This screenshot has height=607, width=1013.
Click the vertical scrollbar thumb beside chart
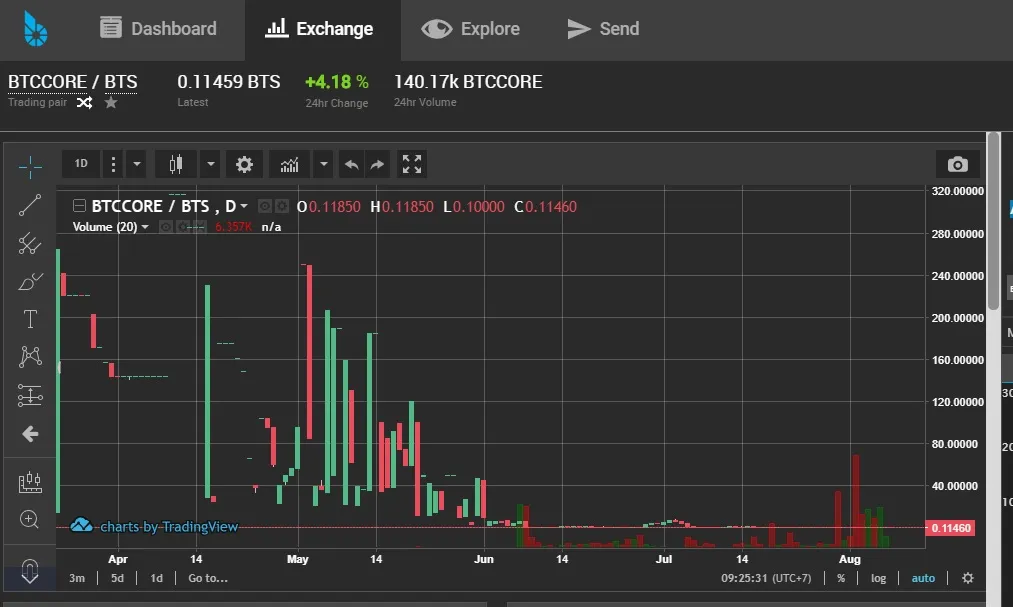click(993, 221)
